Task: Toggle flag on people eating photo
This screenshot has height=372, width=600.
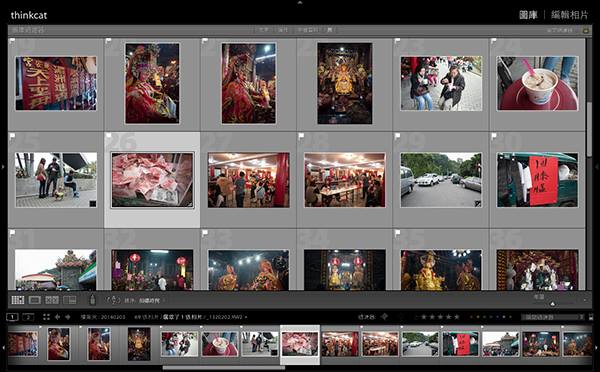Action: [x=397, y=41]
